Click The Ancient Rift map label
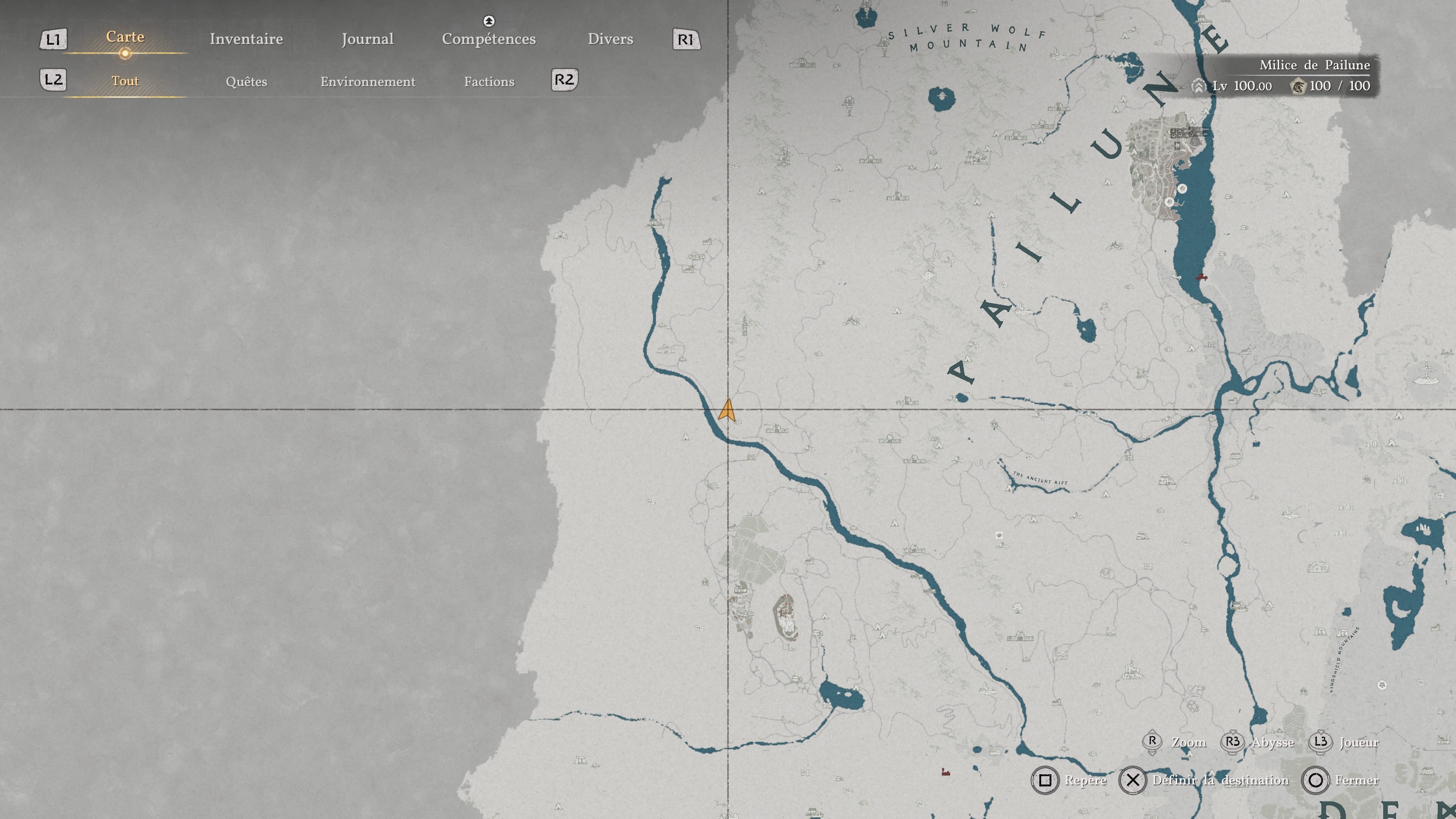This screenshot has height=819, width=1456. tap(1040, 478)
